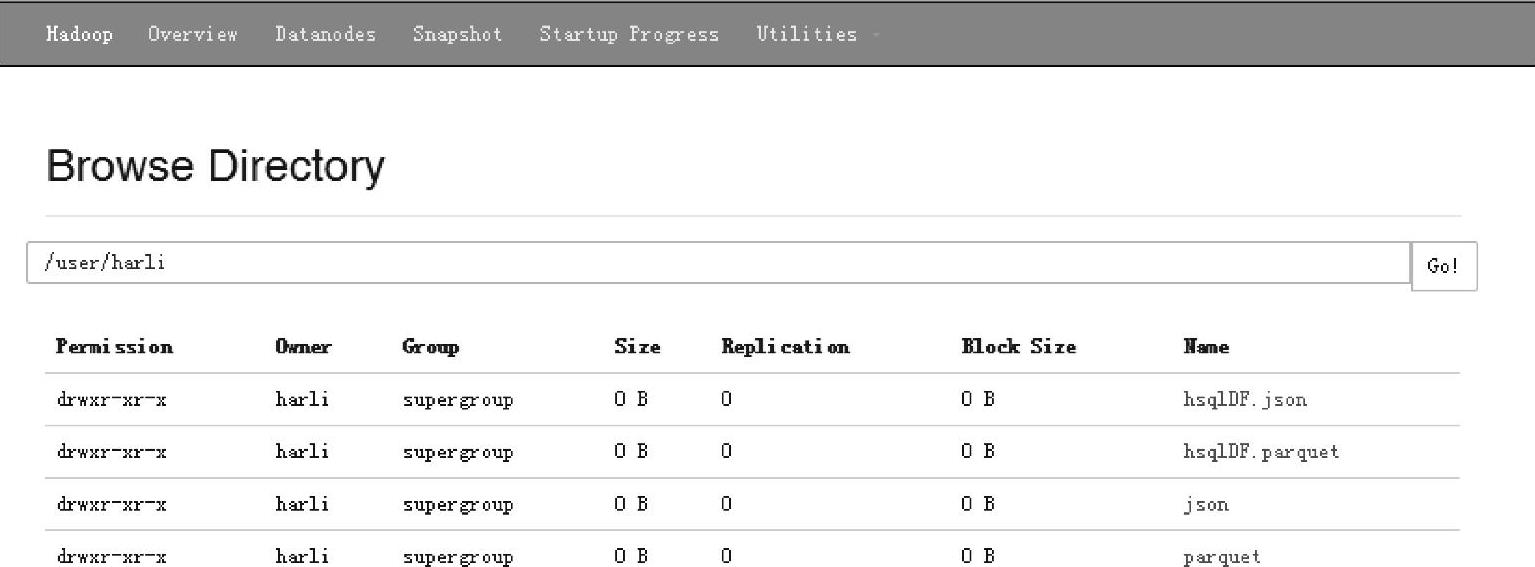Browse into the json folder

click(1205, 505)
